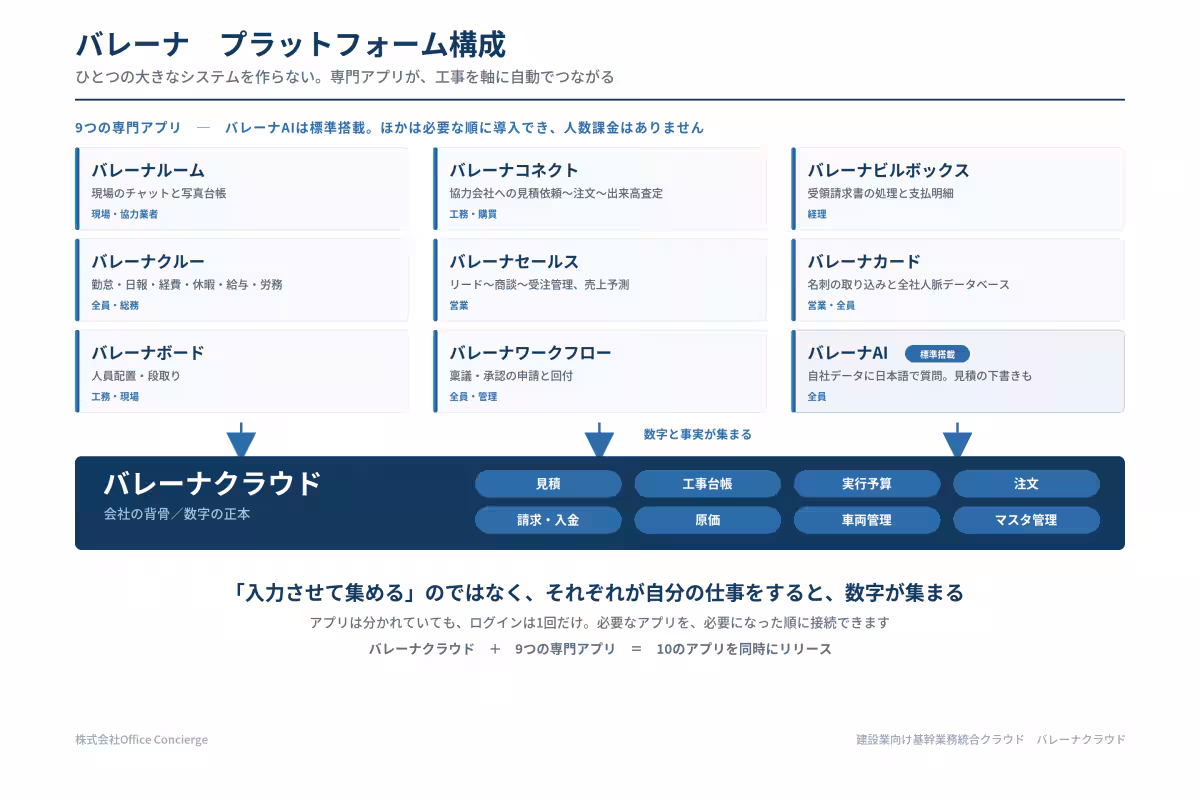Select the 注文 pill

pyautogui.click(x=1026, y=484)
